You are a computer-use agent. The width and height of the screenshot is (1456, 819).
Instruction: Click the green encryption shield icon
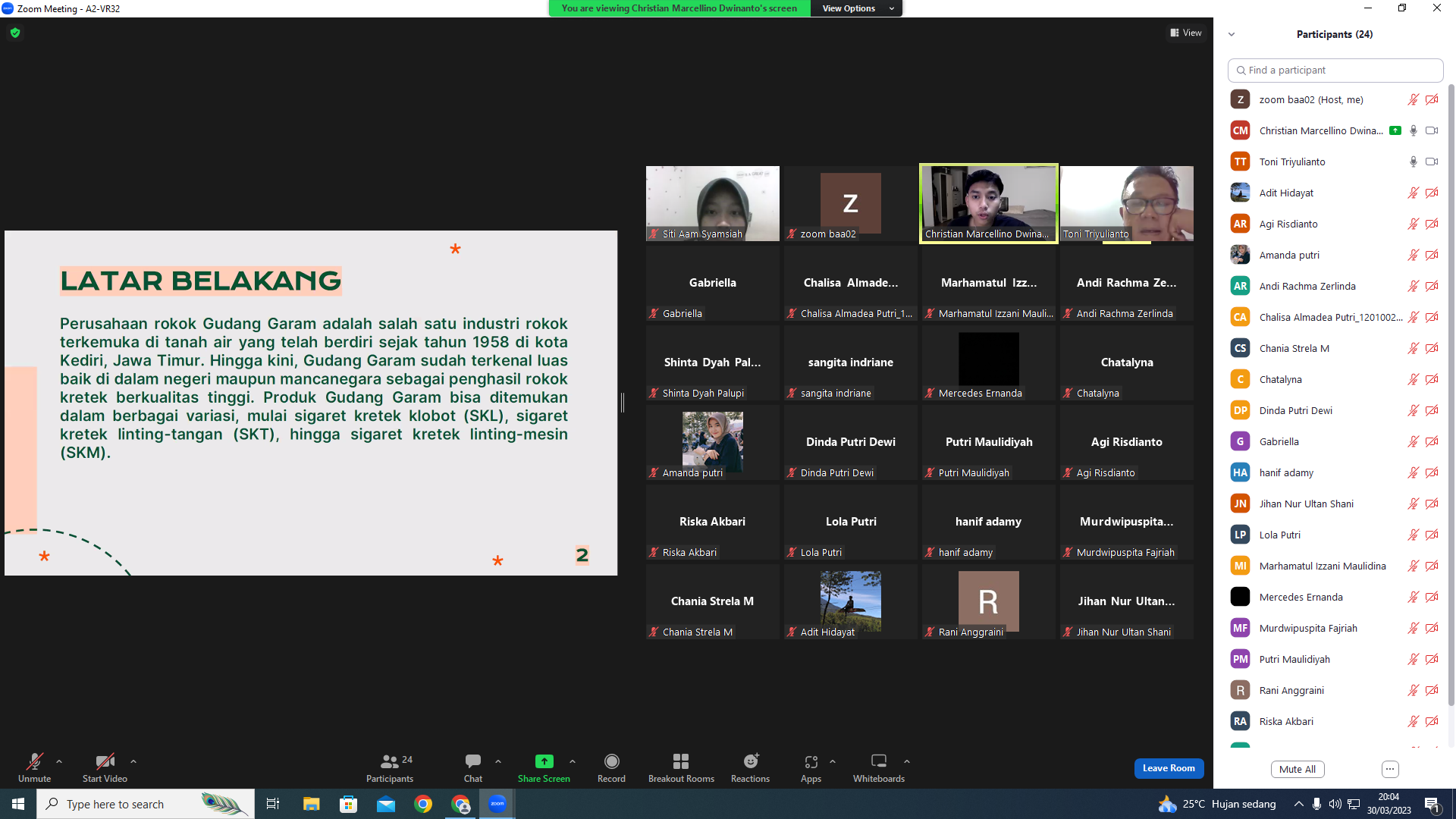coord(15,33)
